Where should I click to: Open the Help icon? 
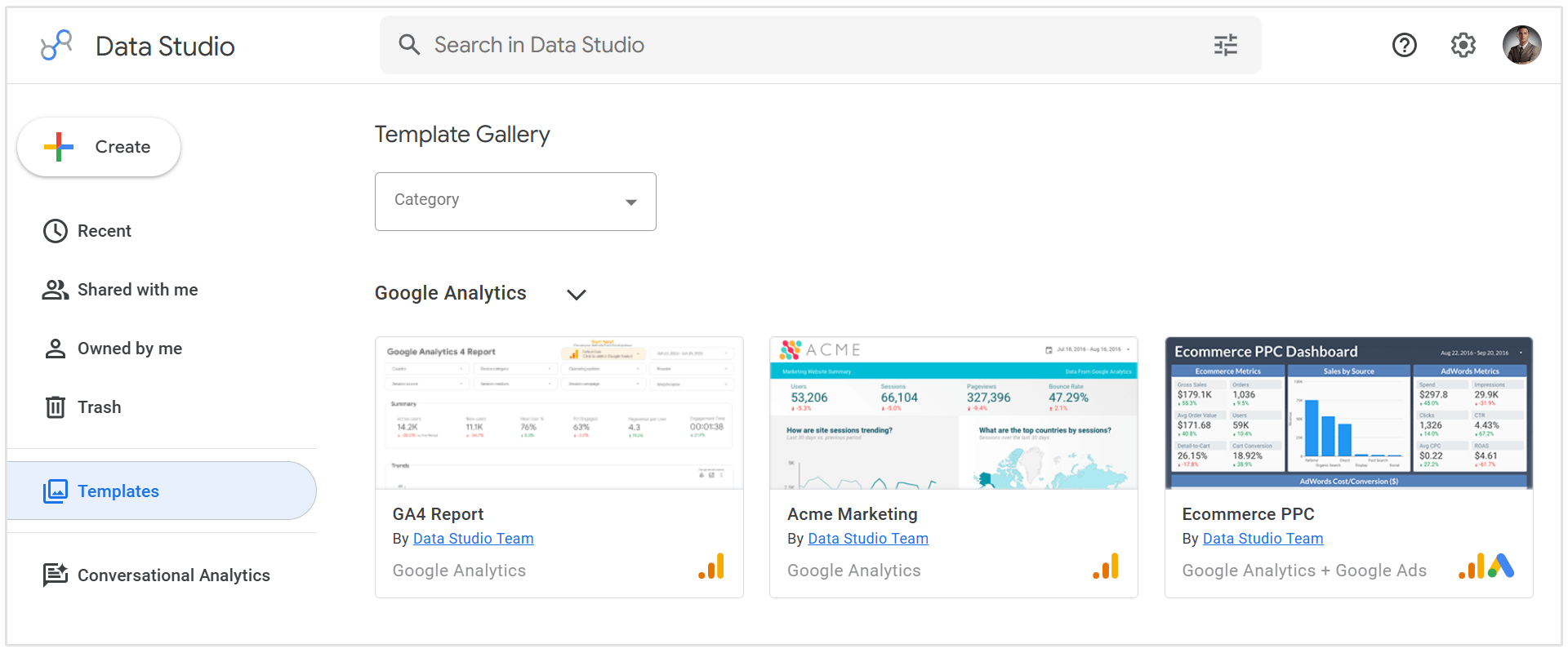[1405, 45]
